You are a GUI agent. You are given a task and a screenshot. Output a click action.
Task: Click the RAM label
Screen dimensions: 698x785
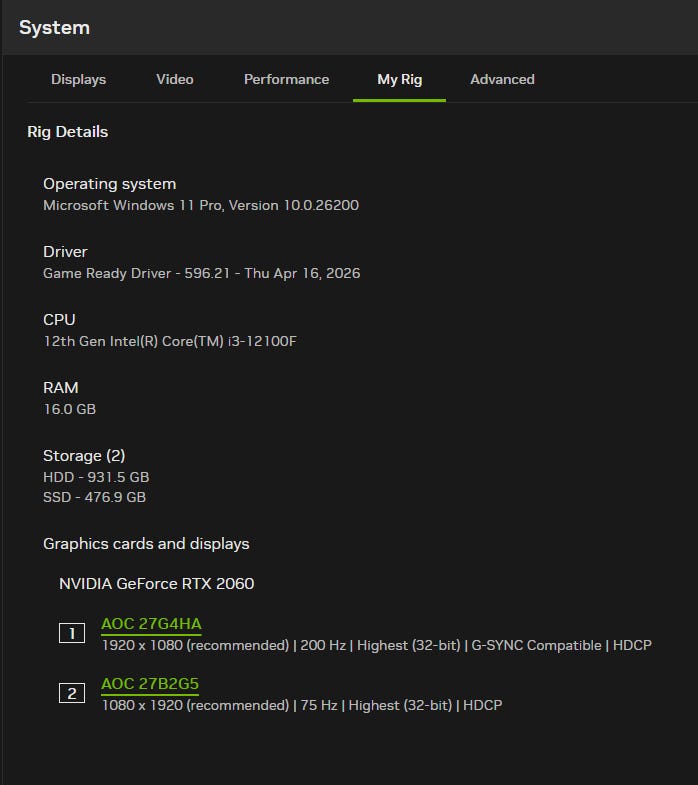(61, 388)
